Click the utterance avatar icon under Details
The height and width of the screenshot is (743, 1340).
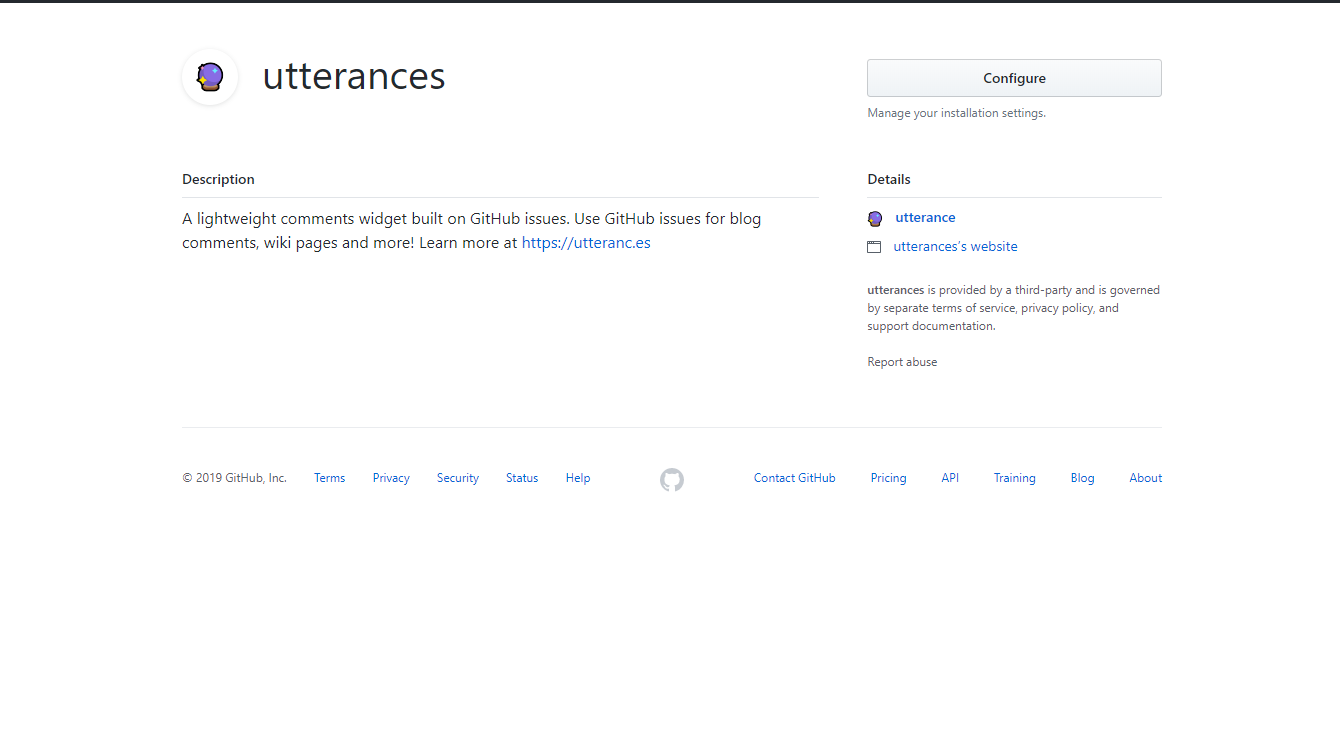875,218
